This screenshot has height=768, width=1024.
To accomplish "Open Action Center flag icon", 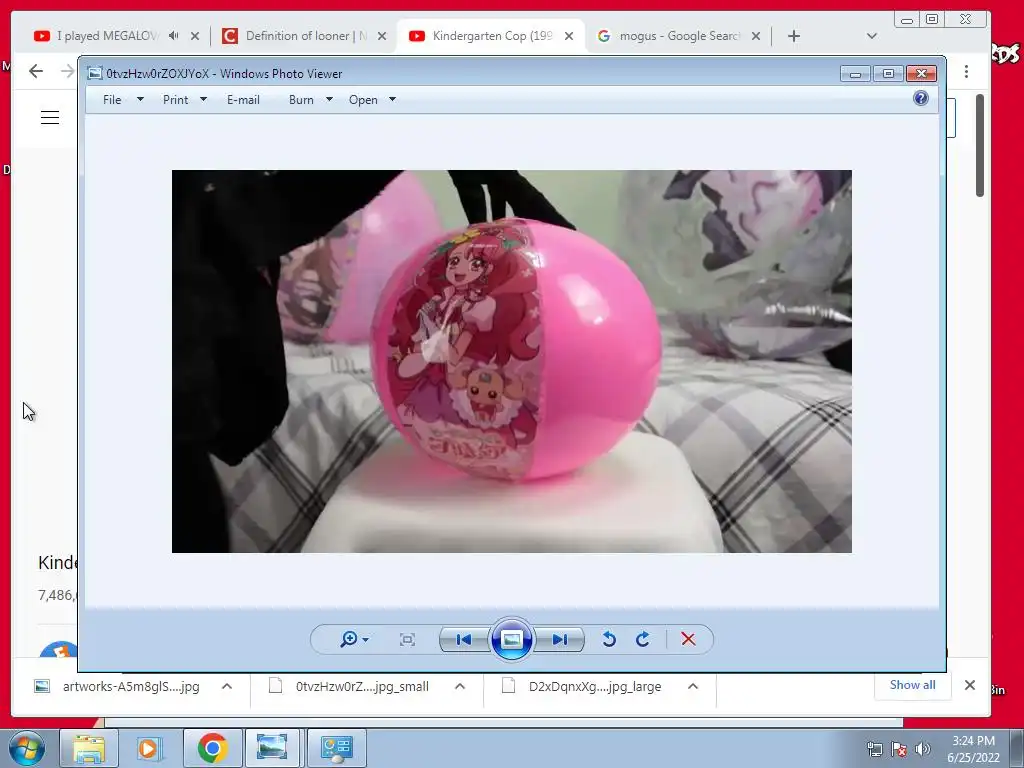I will pos(899,750).
